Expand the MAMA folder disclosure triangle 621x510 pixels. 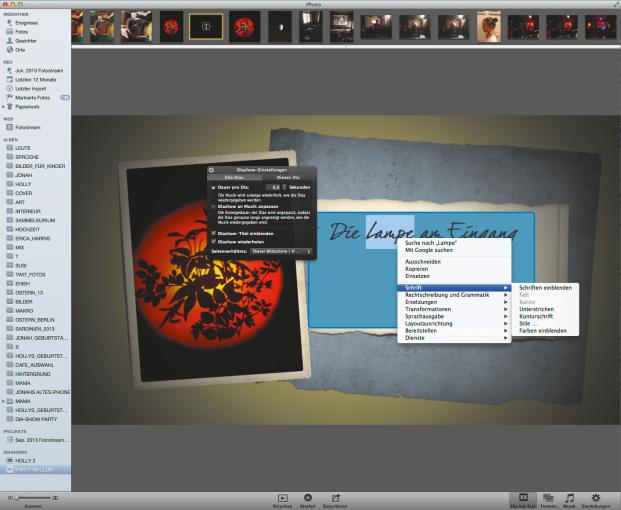click(3, 401)
